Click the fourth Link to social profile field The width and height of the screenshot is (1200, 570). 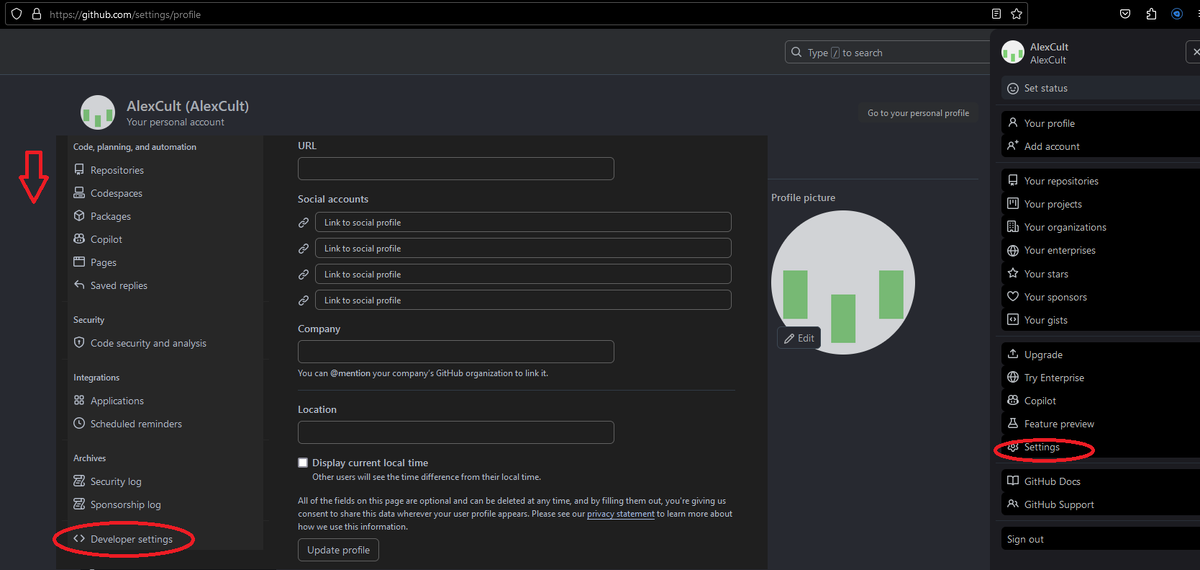tap(523, 300)
